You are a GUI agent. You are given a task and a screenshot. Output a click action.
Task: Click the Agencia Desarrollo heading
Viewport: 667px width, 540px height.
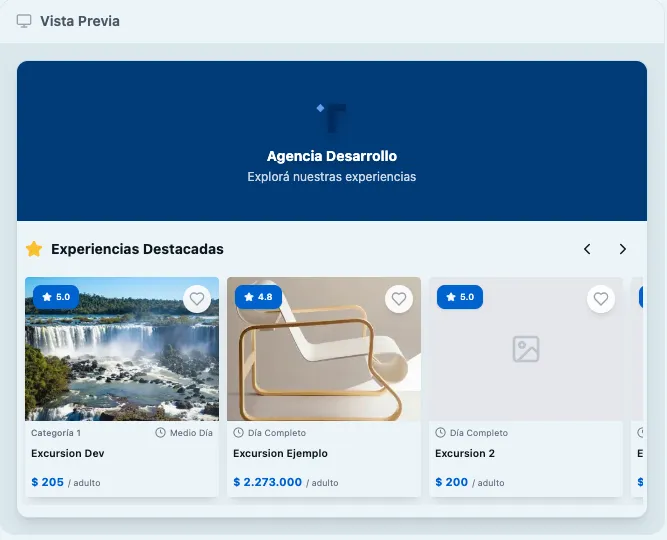(x=332, y=156)
